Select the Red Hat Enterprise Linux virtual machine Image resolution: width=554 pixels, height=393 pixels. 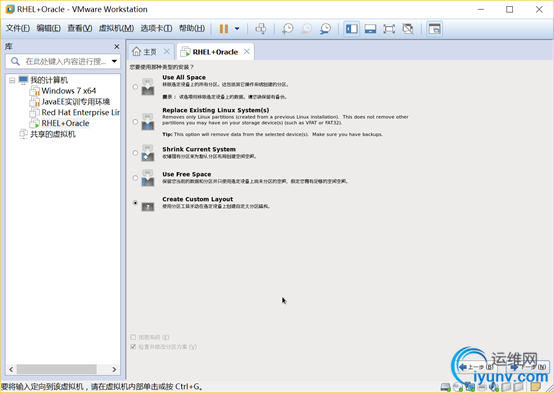pyautogui.click(x=81, y=112)
